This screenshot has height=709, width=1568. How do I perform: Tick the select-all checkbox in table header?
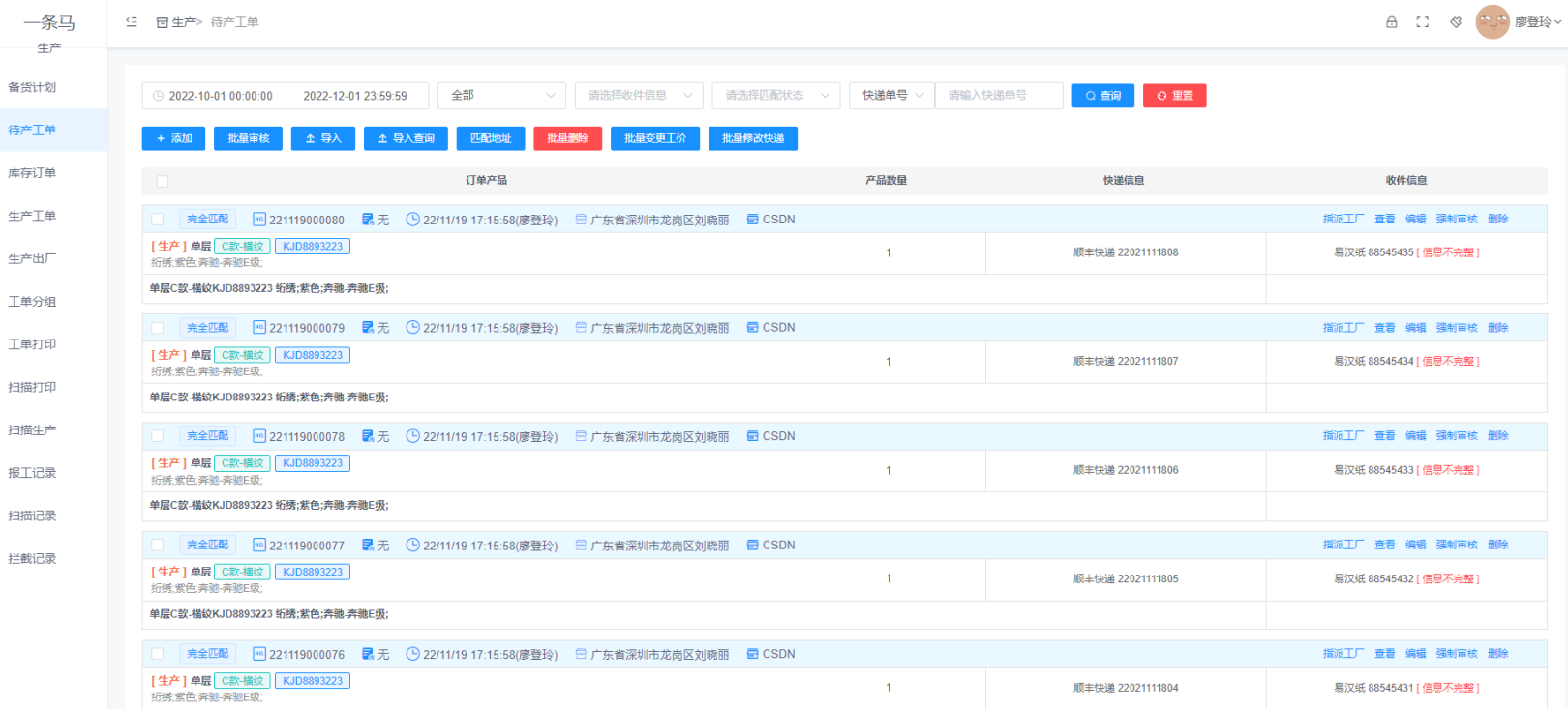[163, 181]
